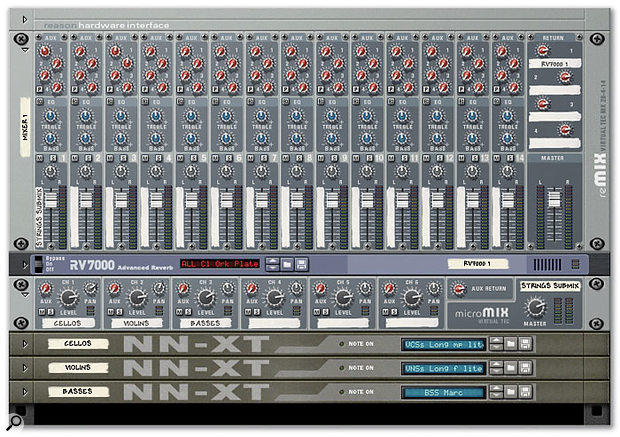
Task: Step to next Violins NN-XT patch
Action: pyautogui.click(x=496, y=372)
